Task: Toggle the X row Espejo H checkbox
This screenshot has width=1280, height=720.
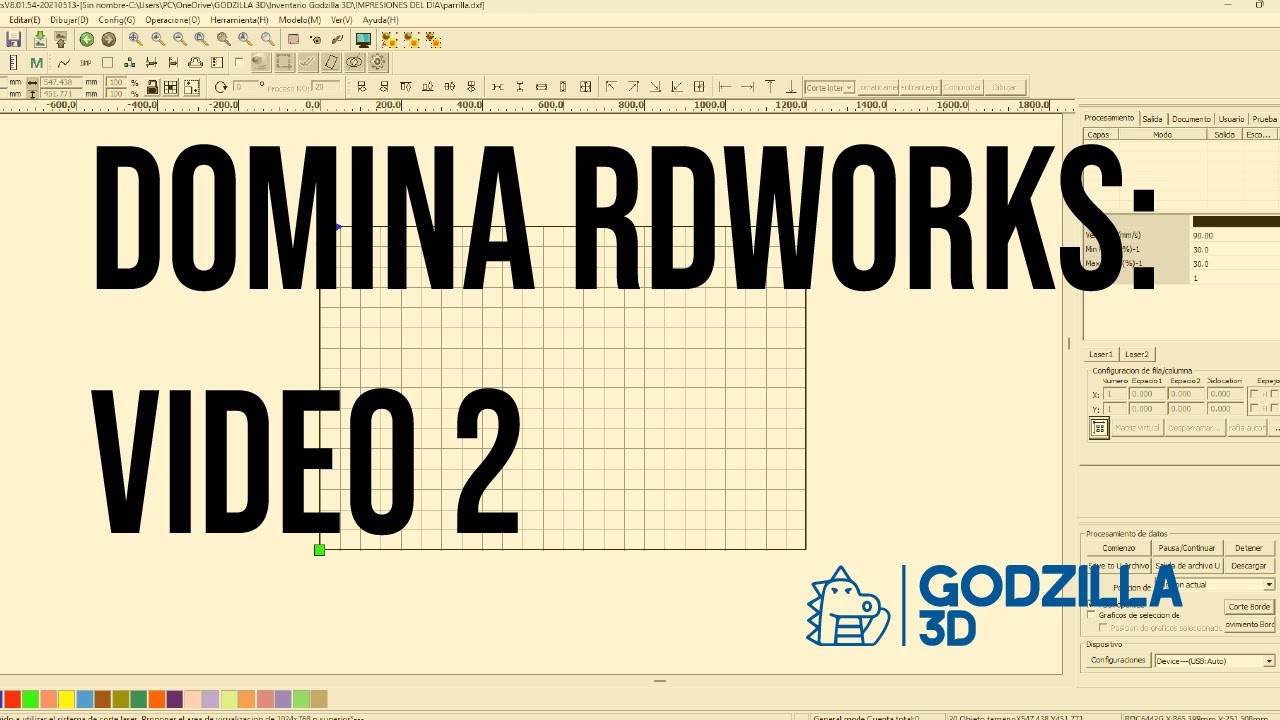Action: [1255, 394]
